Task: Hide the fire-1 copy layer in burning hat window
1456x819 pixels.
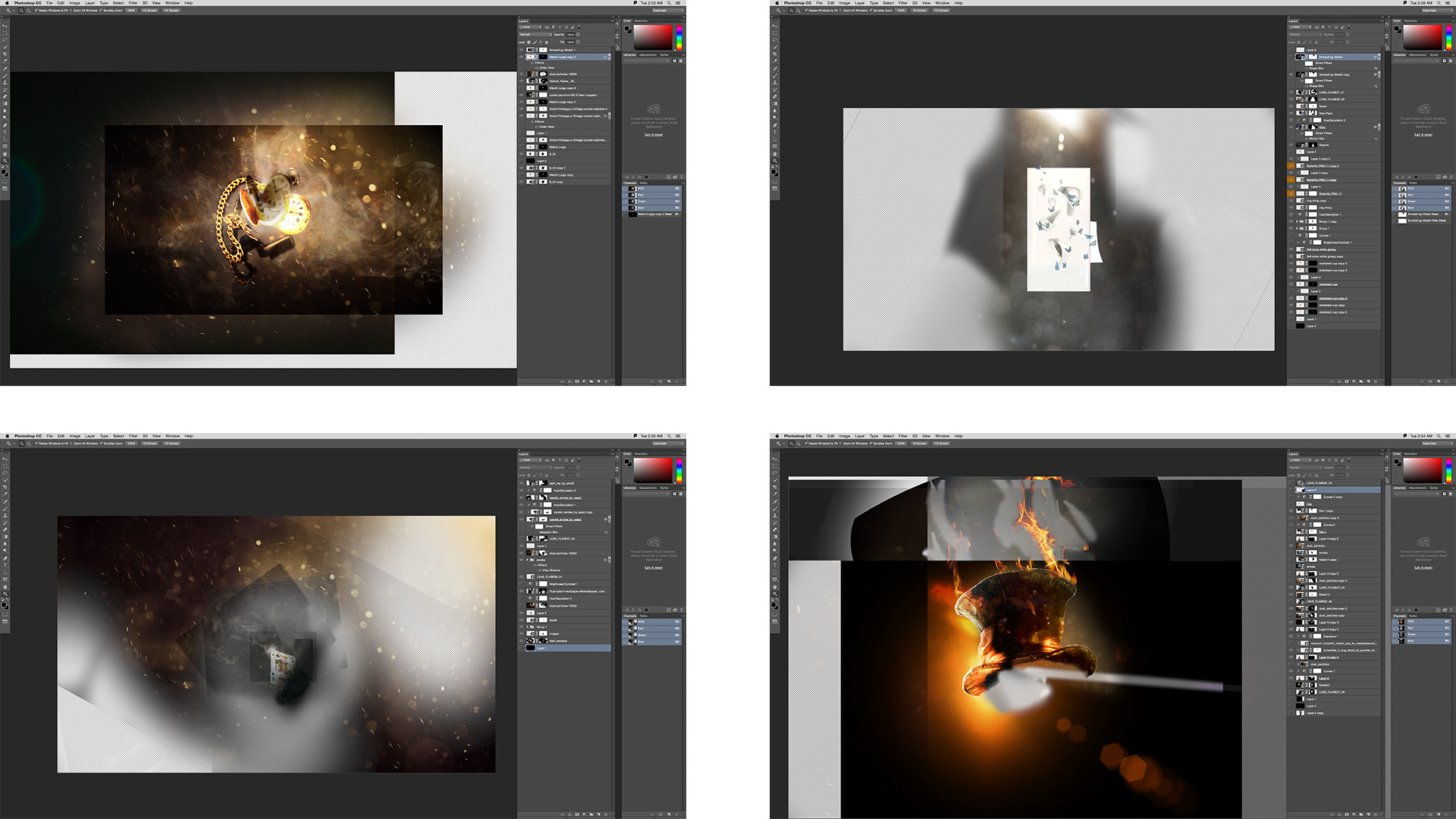Action: click(1291, 511)
